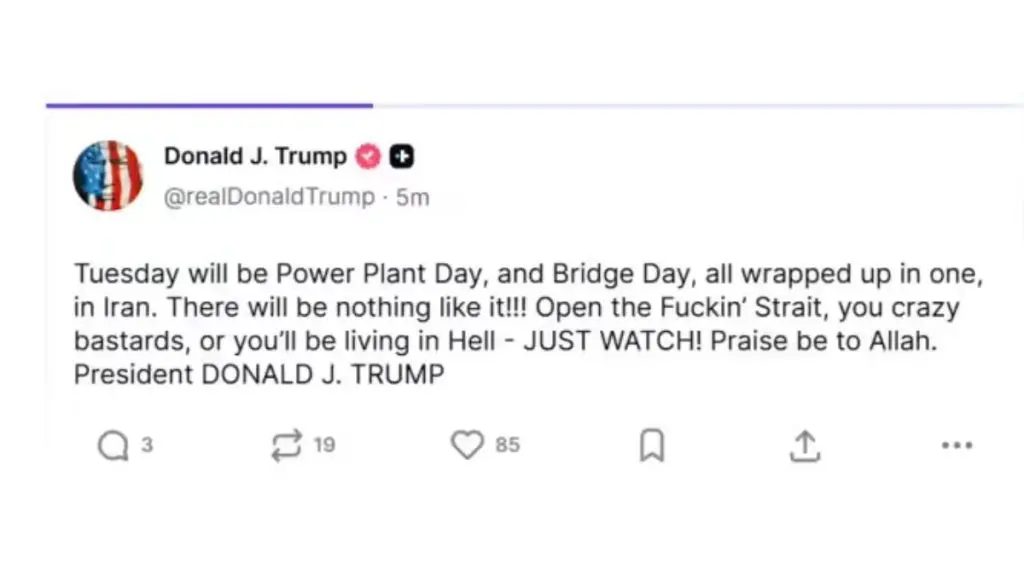Click the 5m post timestamp
This screenshot has height=576, width=1024.
[x=413, y=197]
